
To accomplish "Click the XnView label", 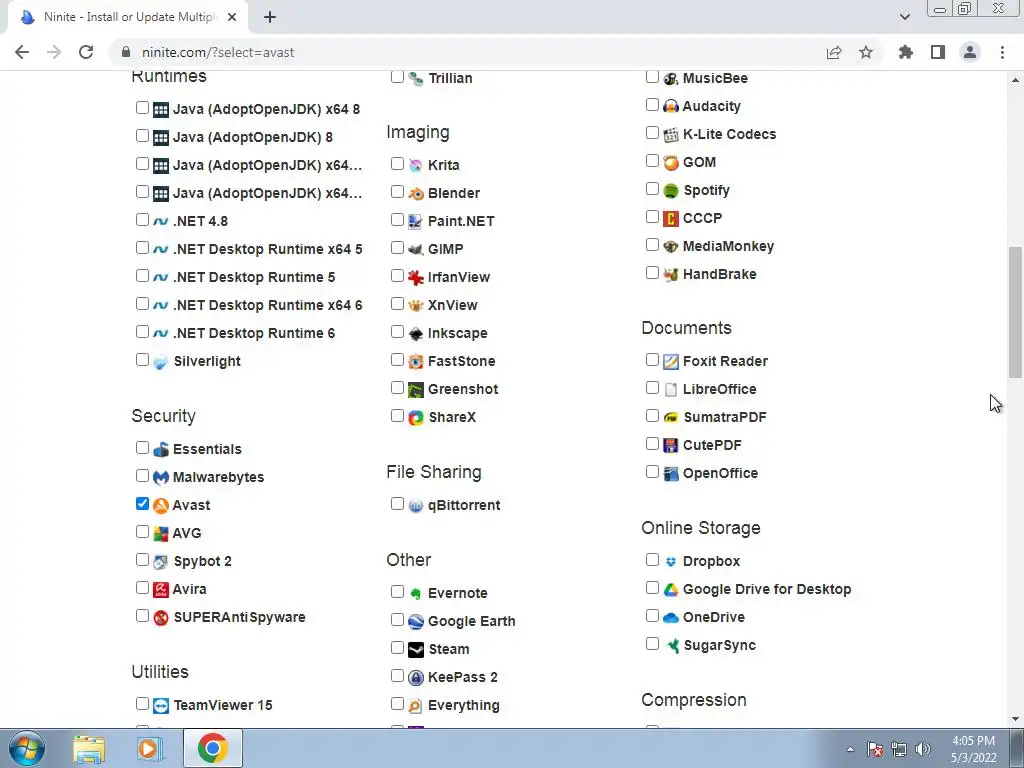I will [x=453, y=306].
